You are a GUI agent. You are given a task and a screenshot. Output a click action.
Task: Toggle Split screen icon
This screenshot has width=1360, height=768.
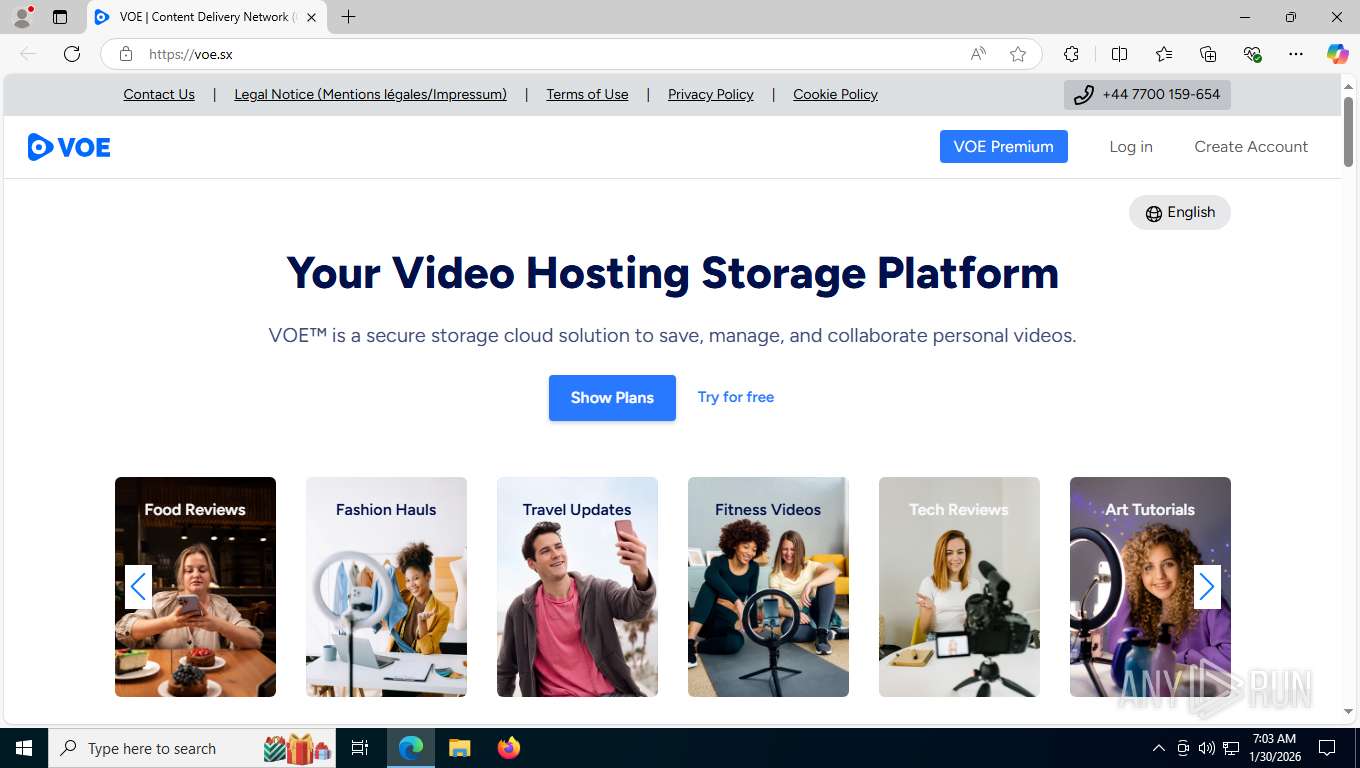click(x=1119, y=54)
